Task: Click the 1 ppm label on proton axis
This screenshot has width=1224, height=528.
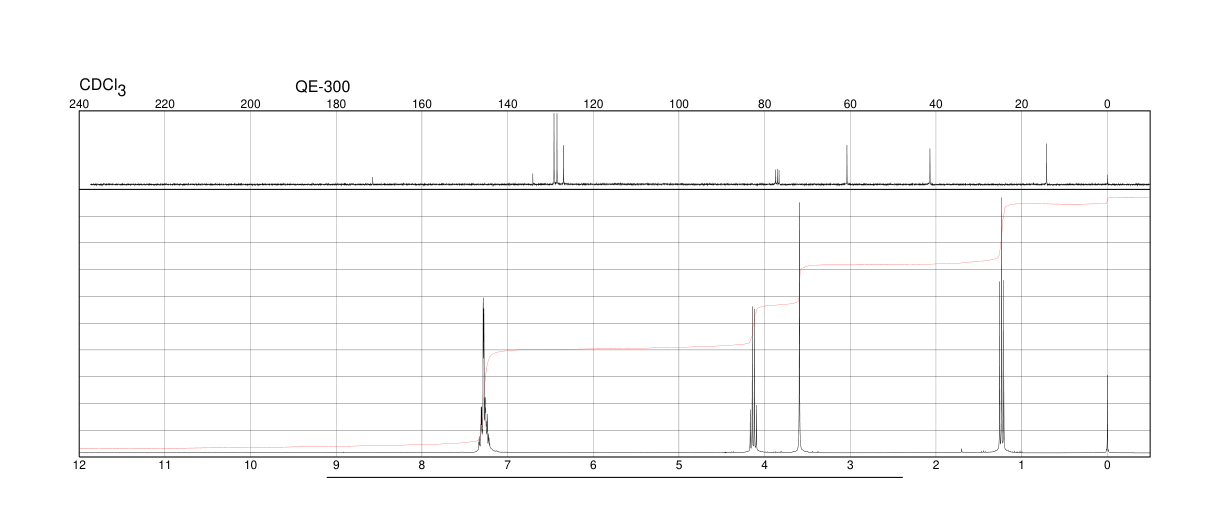Action: click(1021, 466)
